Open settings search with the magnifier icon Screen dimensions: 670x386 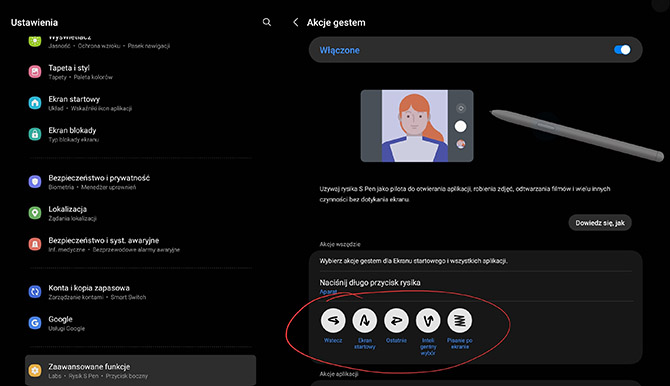coord(267,22)
